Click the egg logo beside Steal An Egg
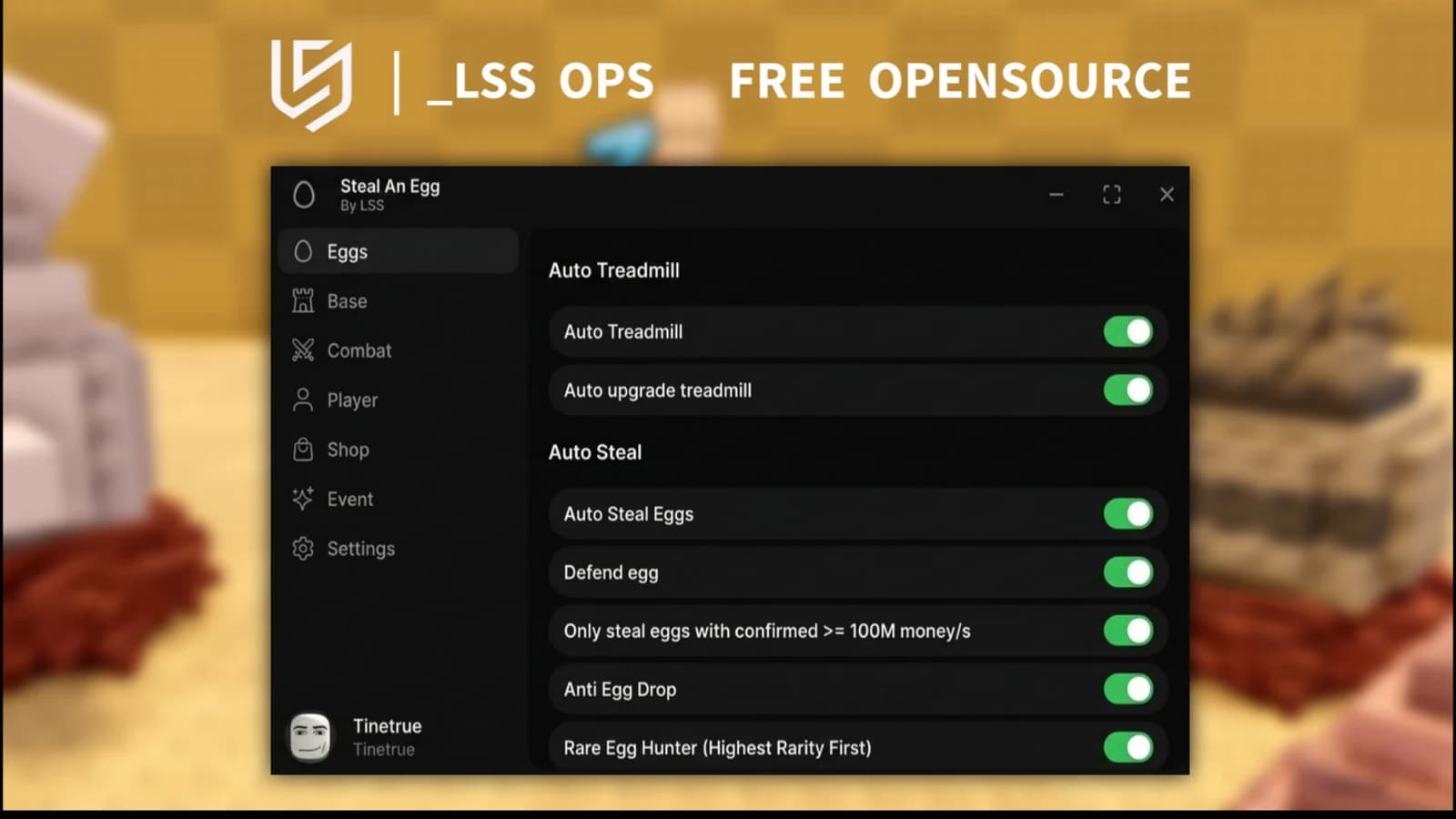 tap(304, 195)
